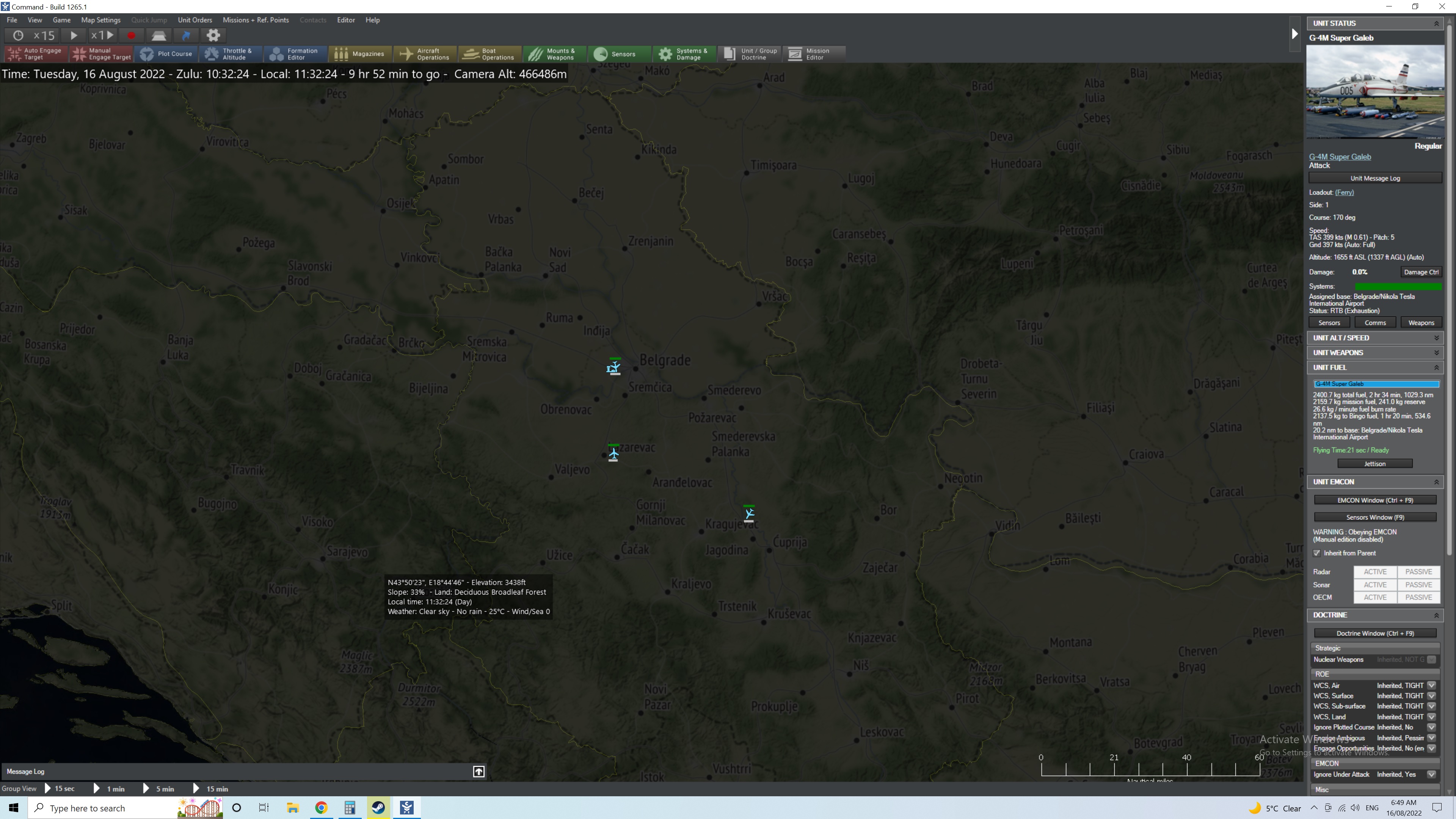Image resolution: width=1456 pixels, height=819 pixels.
Task: Open the Mission Editor
Action: click(813, 54)
